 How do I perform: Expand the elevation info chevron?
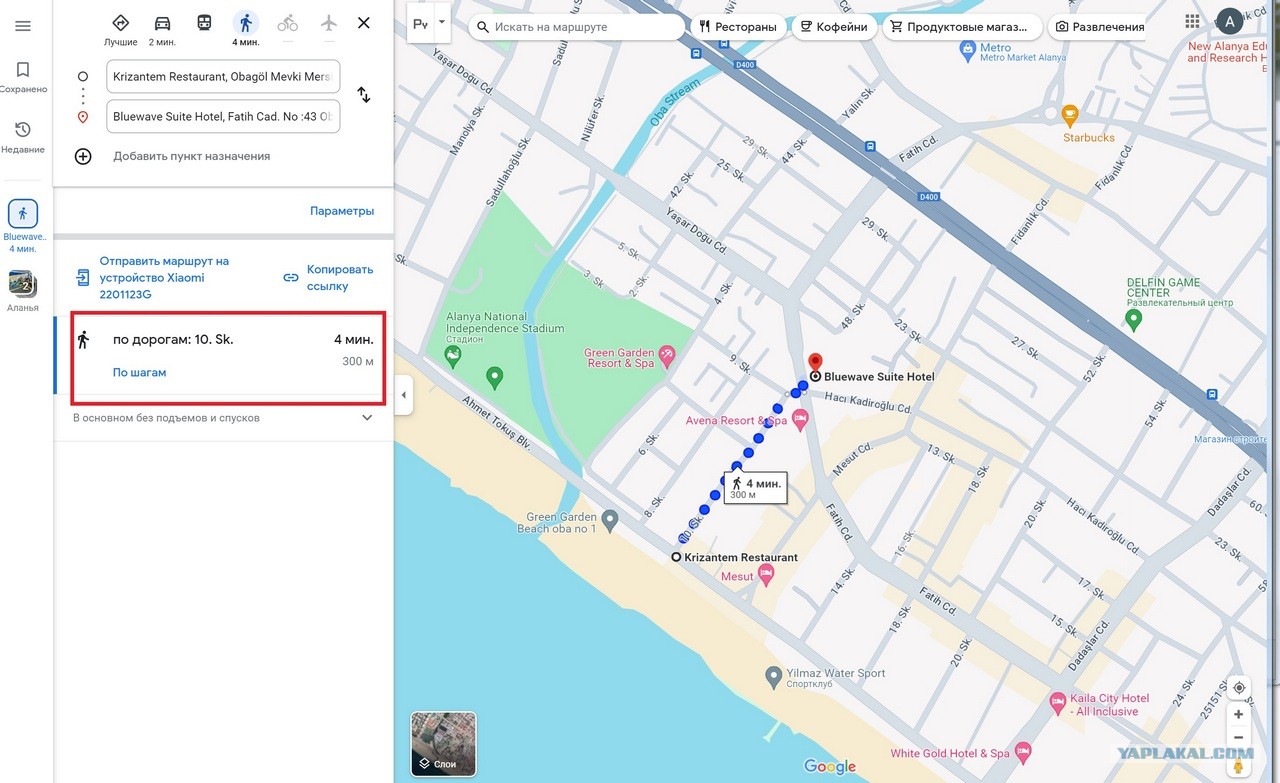(367, 418)
